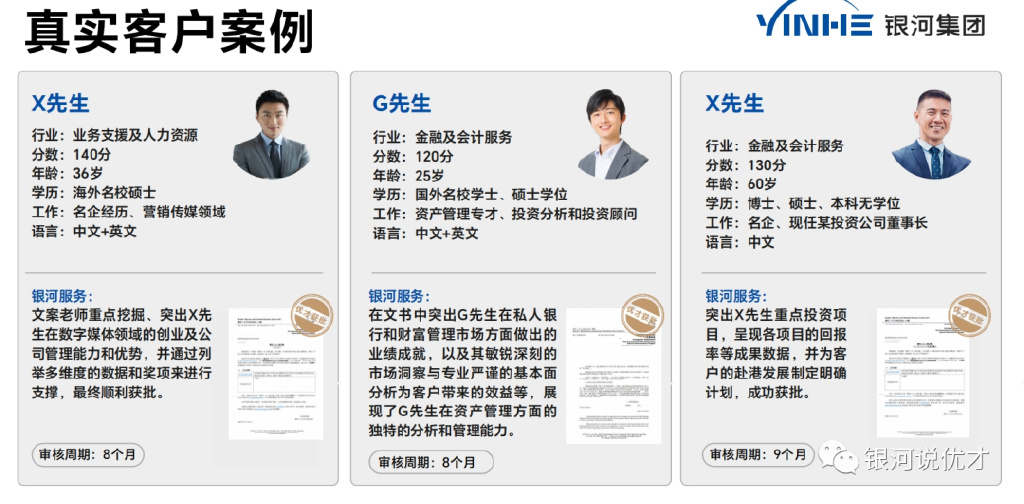Open approval letter thumbnail in 审核周期 9个月 card
The width and height of the screenshot is (1024, 504).
pyautogui.click(x=922, y=373)
